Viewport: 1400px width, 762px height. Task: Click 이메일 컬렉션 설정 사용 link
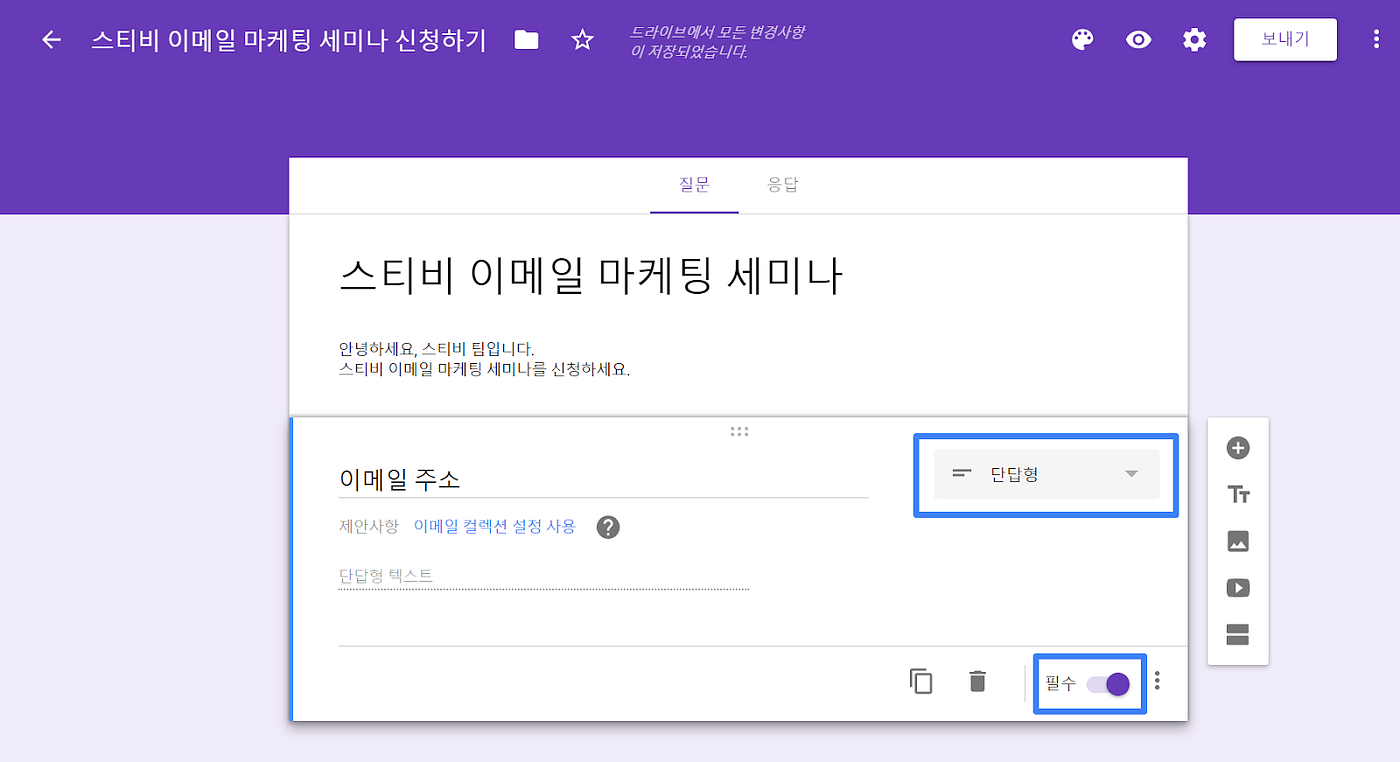click(x=495, y=527)
